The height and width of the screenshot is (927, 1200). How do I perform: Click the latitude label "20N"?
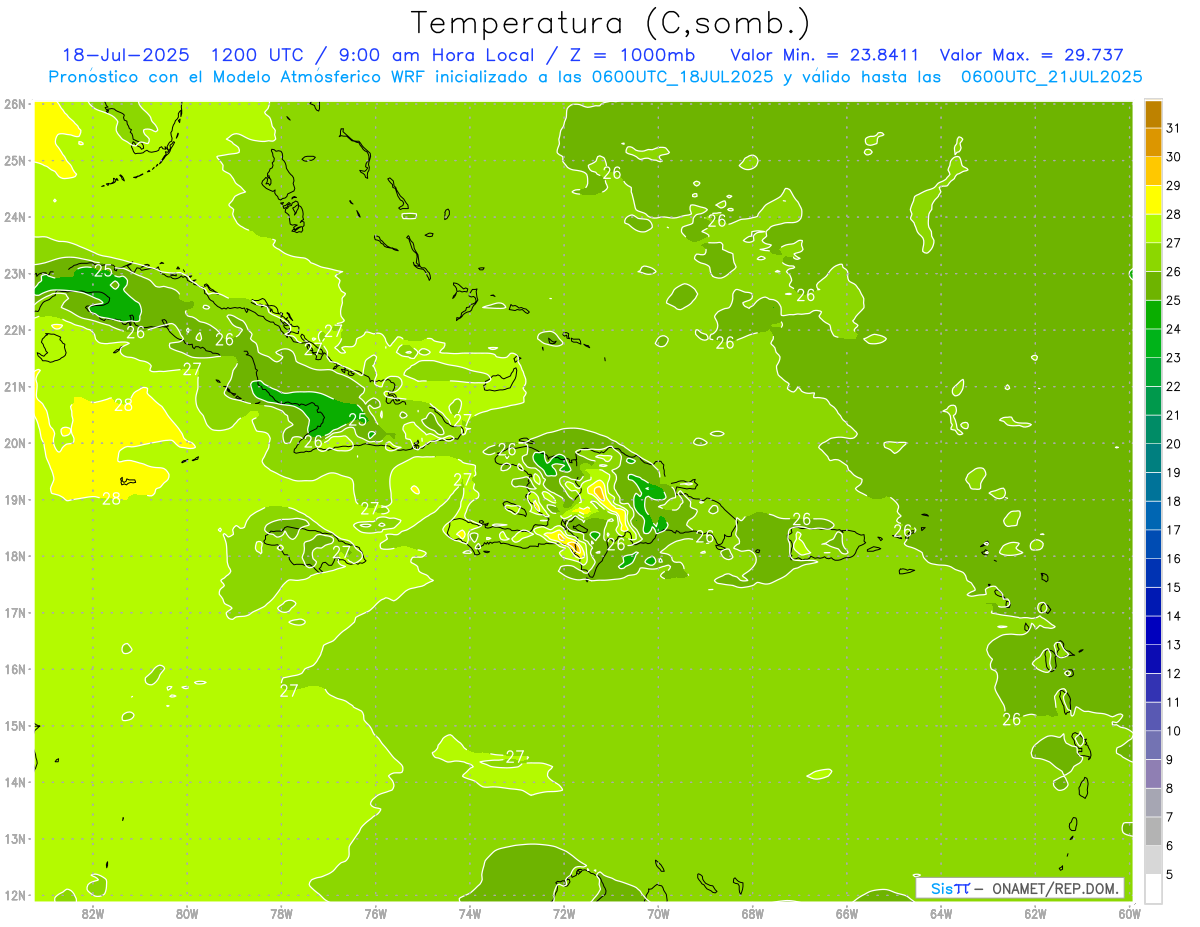click(x=14, y=443)
